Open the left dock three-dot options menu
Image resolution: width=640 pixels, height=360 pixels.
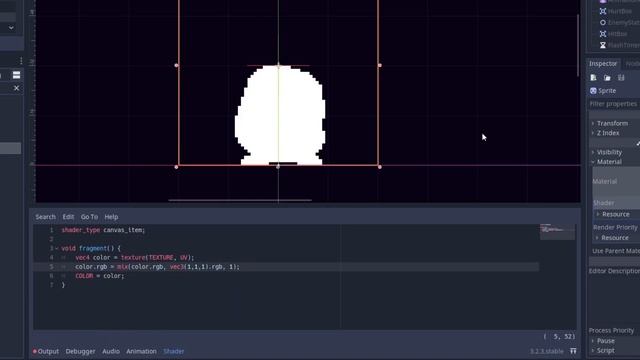[x=21, y=61]
